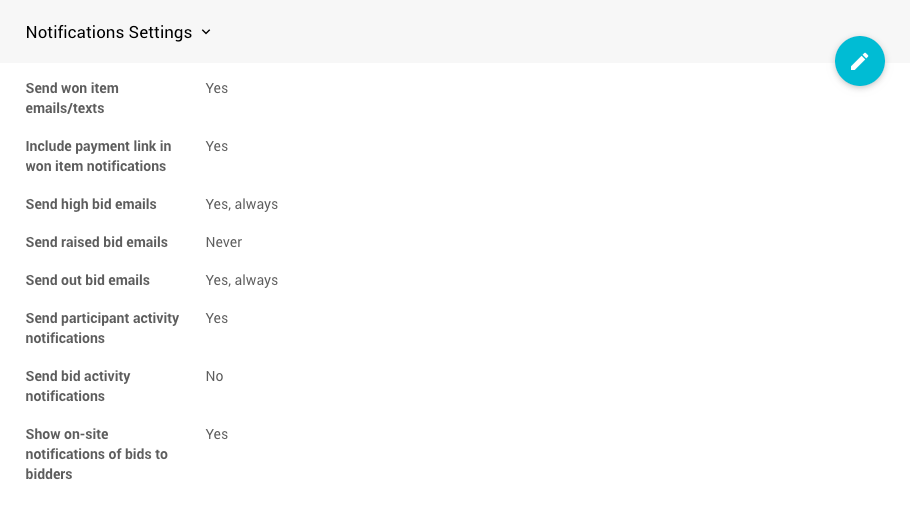Click Yes, always value for high bid emails
The width and height of the screenshot is (910, 507).
tap(241, 204)
